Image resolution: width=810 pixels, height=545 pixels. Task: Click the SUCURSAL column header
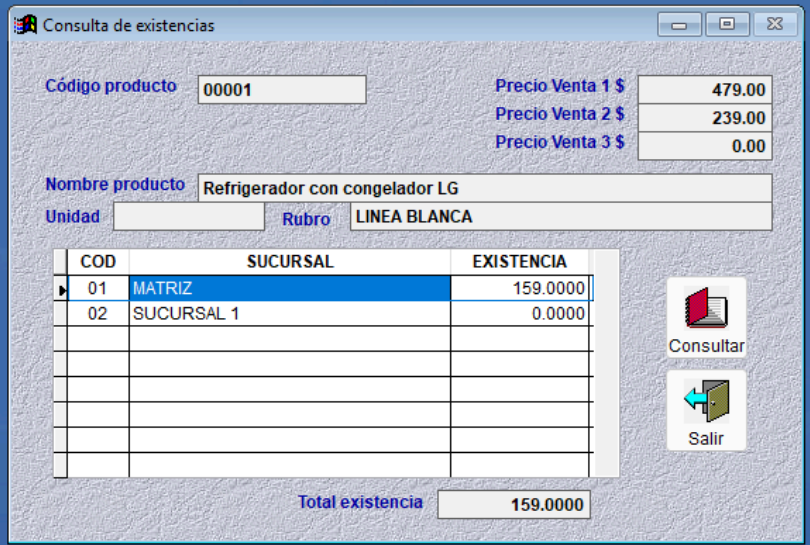pyautogui.click(x=290, y=262)
